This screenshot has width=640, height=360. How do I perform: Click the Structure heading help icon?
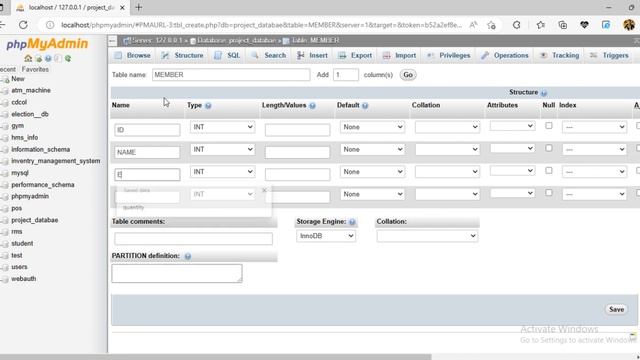544,93
